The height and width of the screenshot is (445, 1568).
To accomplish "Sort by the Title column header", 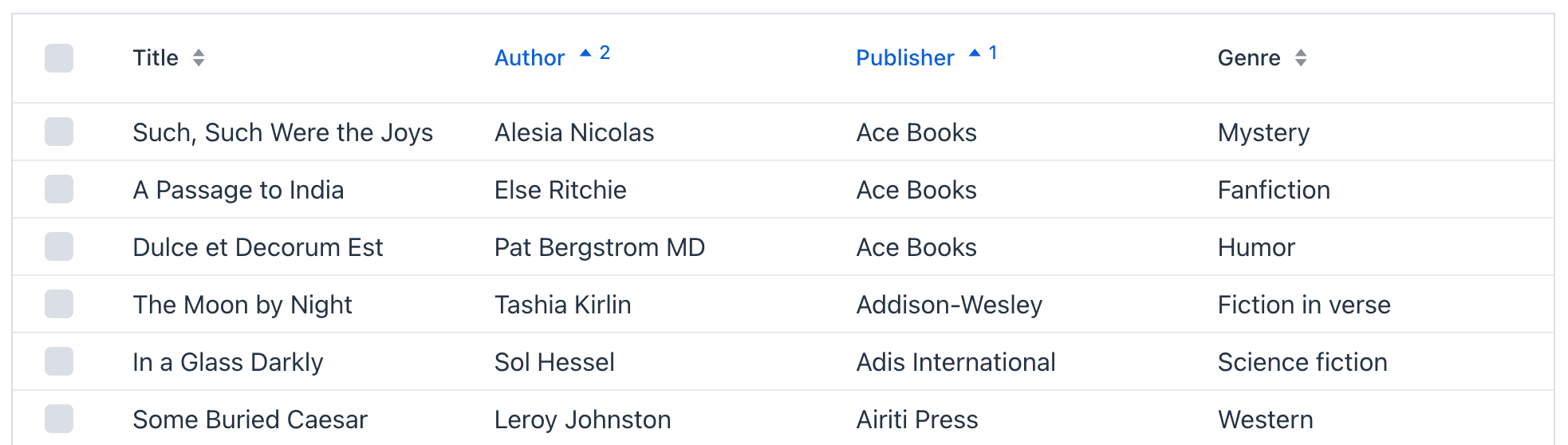I will (x=156, y=57).
